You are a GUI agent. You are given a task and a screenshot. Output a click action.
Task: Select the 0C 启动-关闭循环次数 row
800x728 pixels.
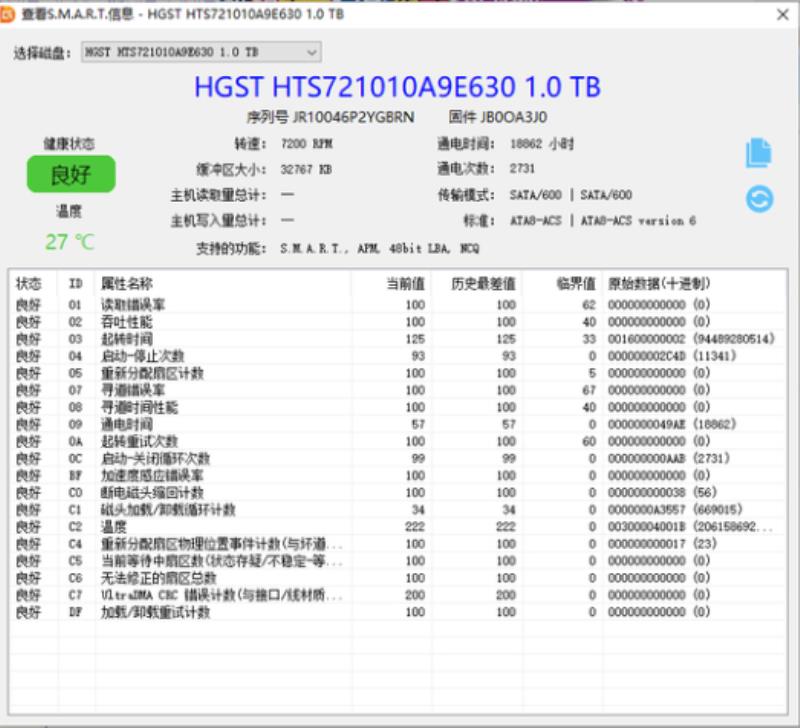coord(397,459)
